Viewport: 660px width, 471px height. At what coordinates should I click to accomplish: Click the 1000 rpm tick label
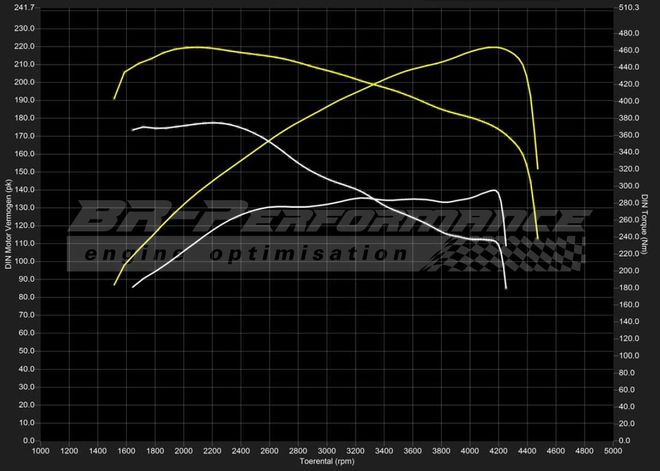pyautogui.click(x=41, y=451)
